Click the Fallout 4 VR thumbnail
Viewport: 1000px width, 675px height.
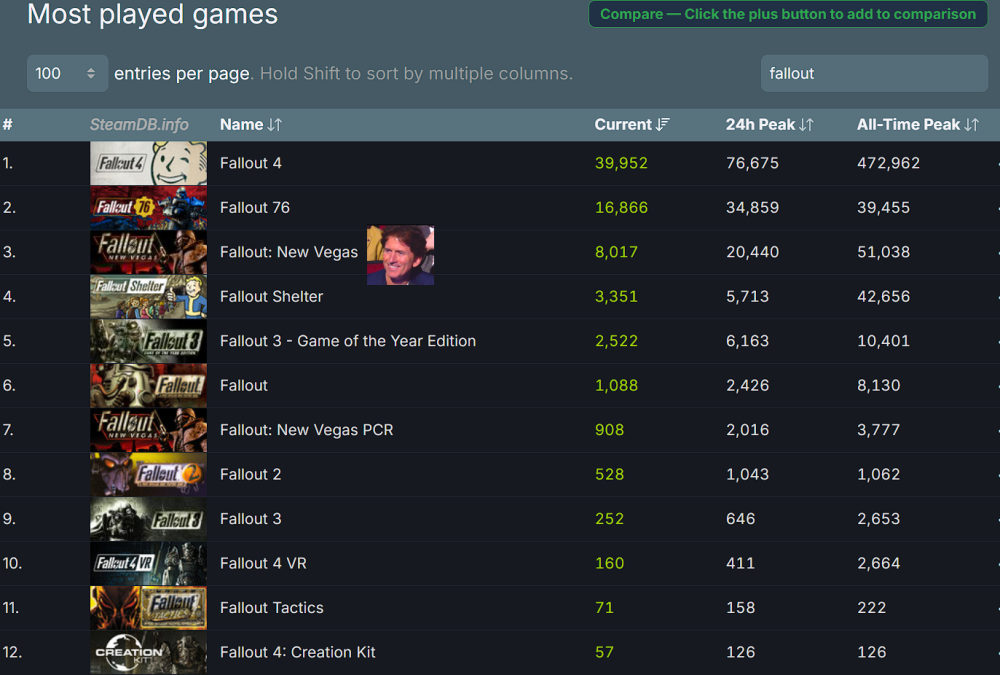point(148,564)
